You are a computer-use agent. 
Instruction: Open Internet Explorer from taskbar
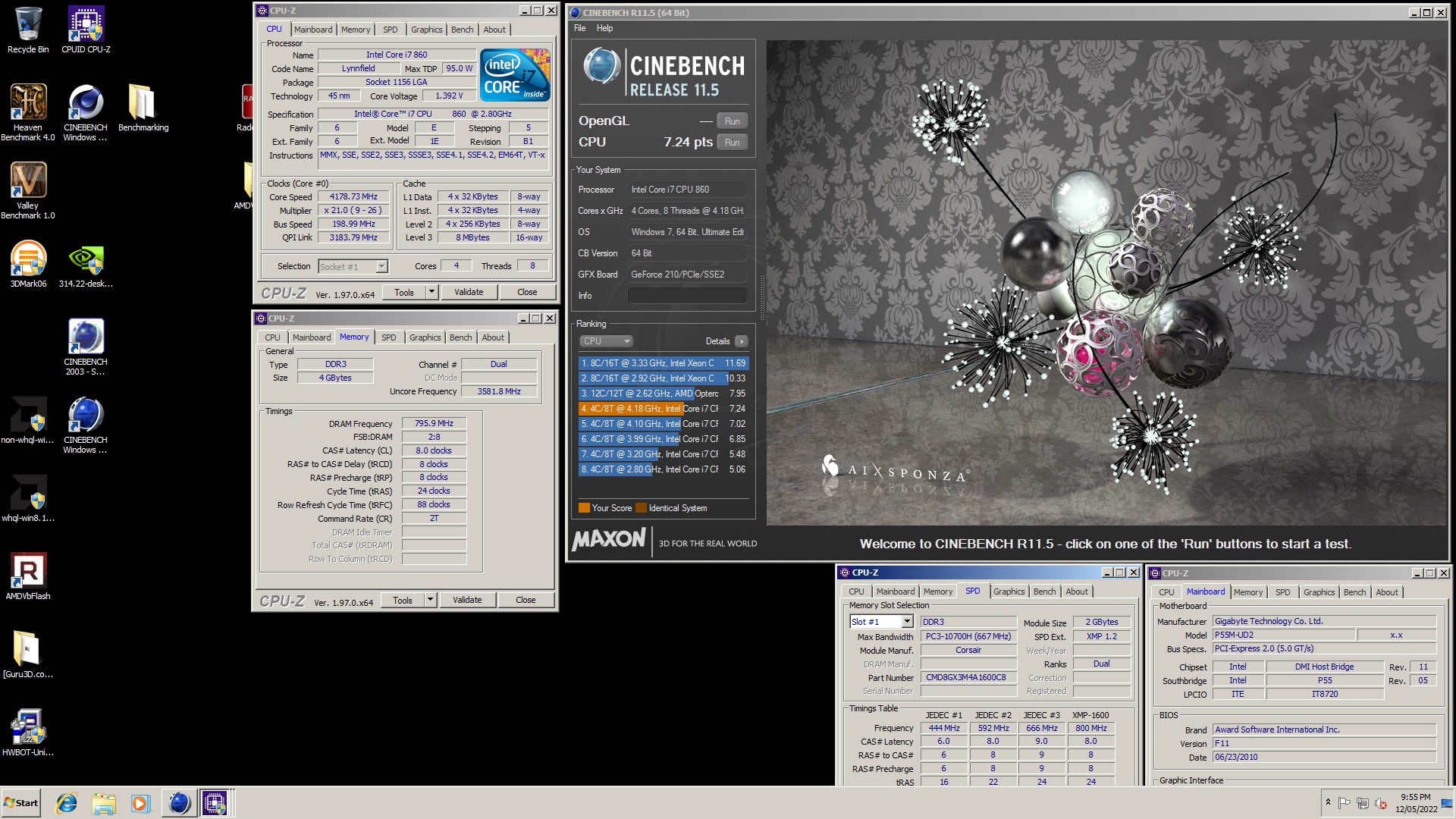coord(67,803)
